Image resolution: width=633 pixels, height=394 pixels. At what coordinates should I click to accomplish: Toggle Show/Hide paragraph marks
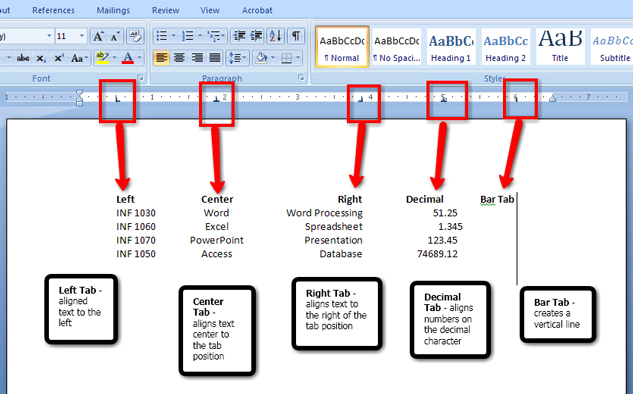pyautogui.click(x=296, y=36)
